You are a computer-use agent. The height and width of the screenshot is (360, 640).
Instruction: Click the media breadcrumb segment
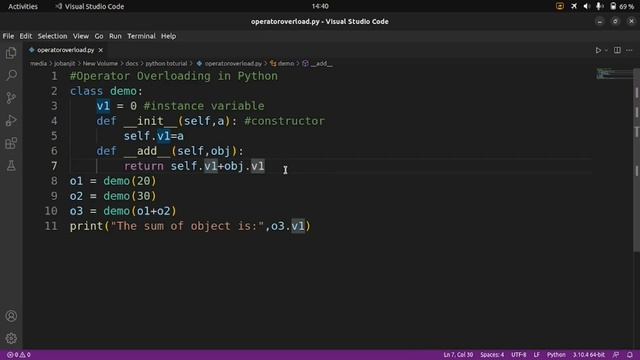pyautogui.click(x=38, y=64)
